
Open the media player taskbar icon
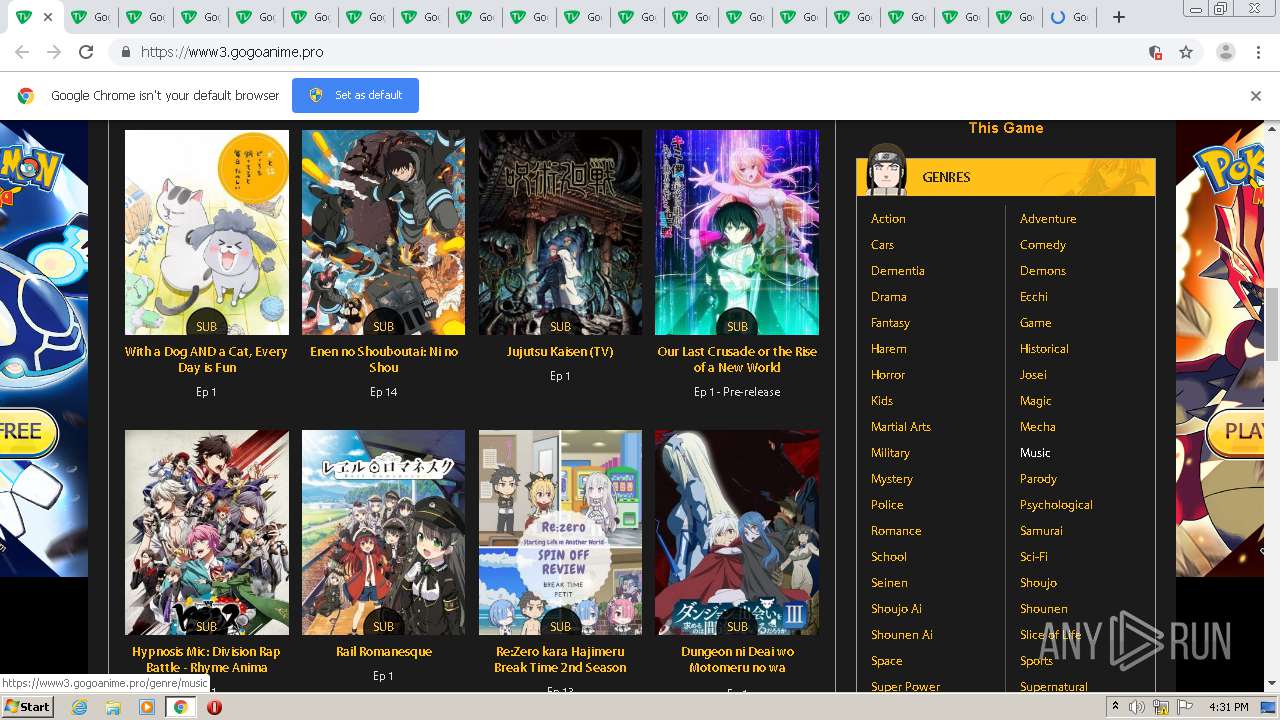(x=147, y=707)
